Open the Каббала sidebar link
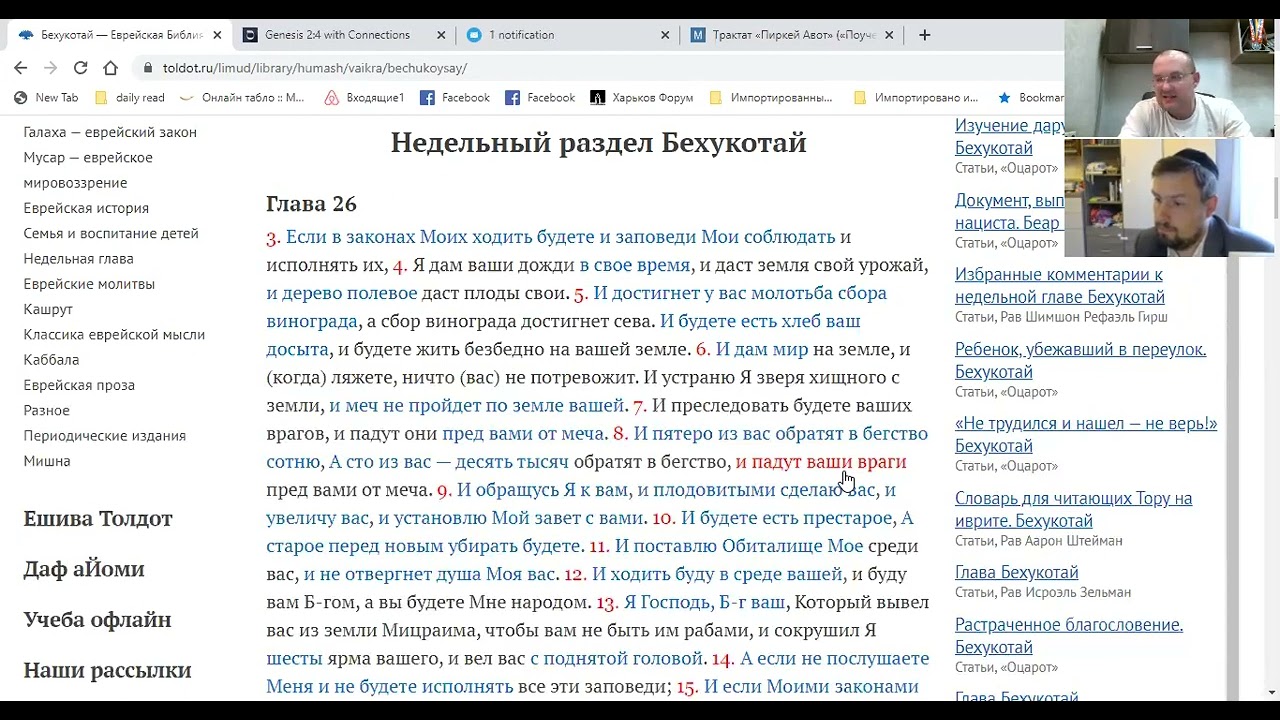 point(51,360)
